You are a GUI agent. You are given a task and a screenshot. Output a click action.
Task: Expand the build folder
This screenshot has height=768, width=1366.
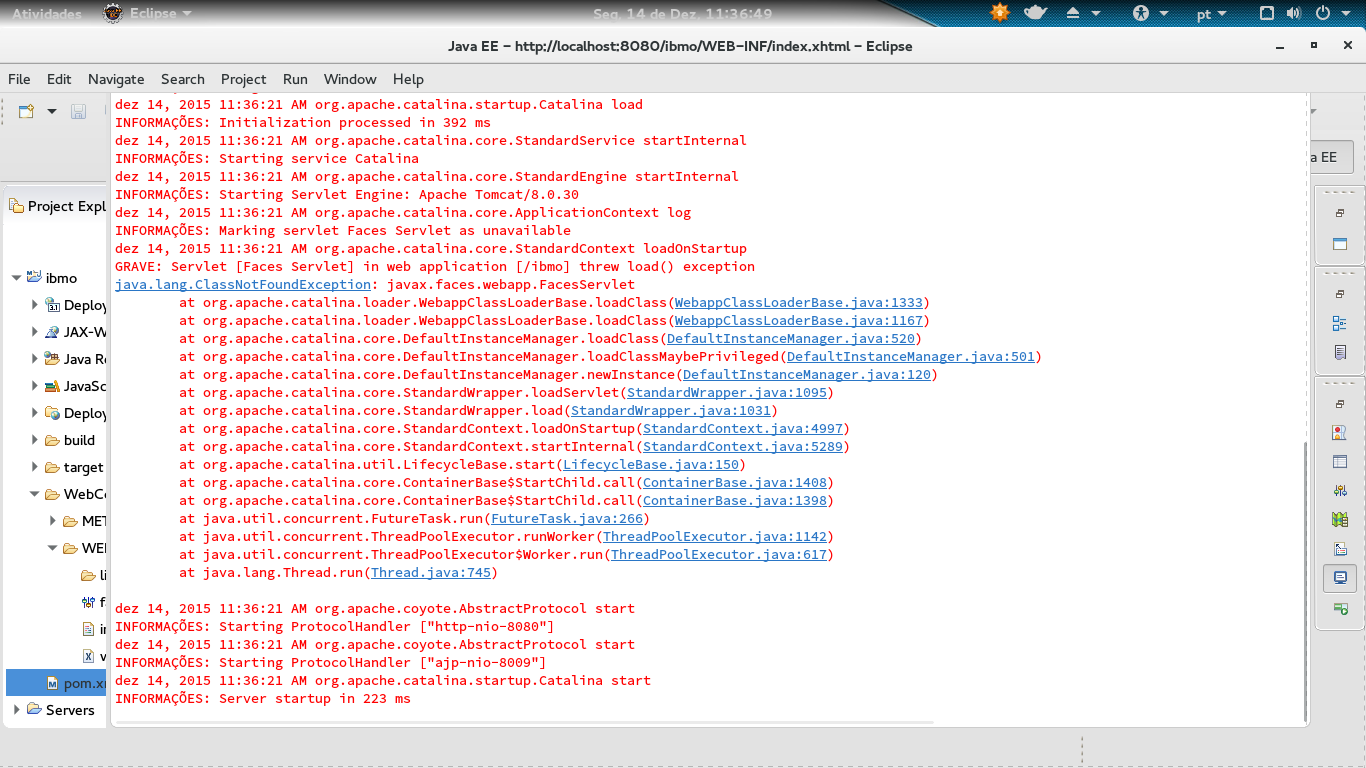(35, 440)
